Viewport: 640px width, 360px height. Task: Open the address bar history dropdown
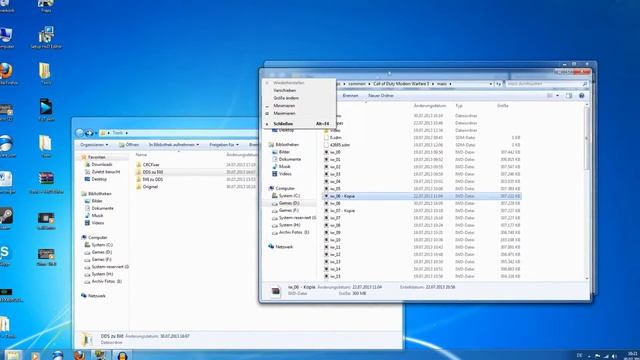[490, 84]
